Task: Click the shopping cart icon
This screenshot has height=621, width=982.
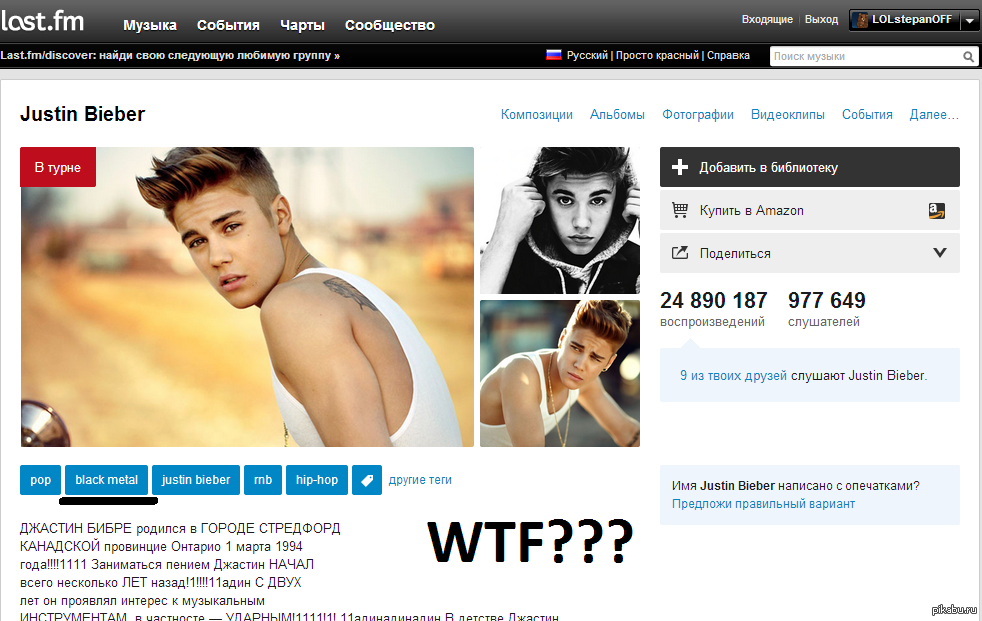Action: tap(680, 210)
